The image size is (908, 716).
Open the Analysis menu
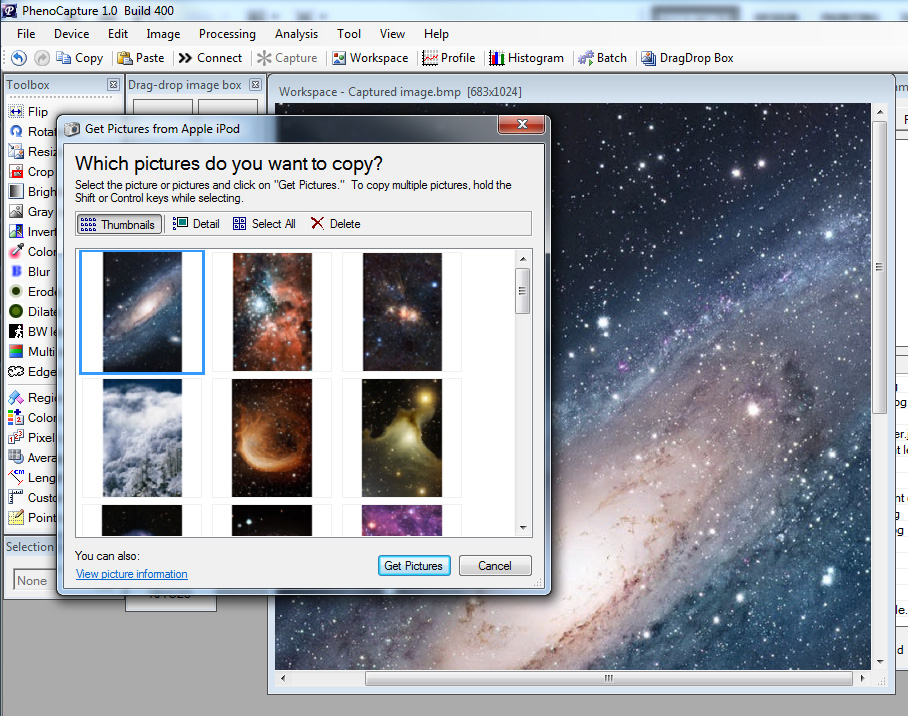coord(296,34)
